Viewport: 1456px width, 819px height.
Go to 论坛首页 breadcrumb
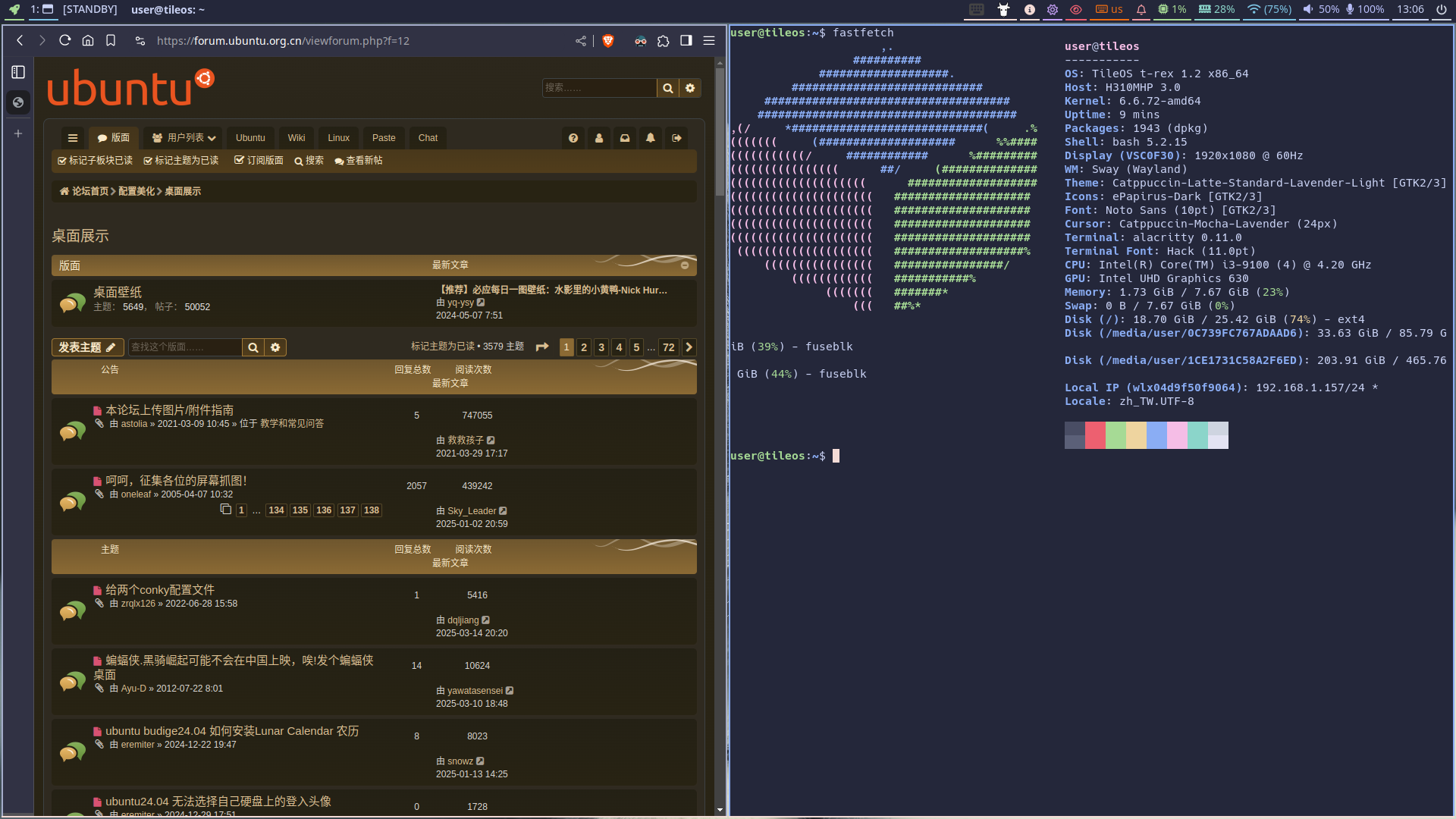90,191
